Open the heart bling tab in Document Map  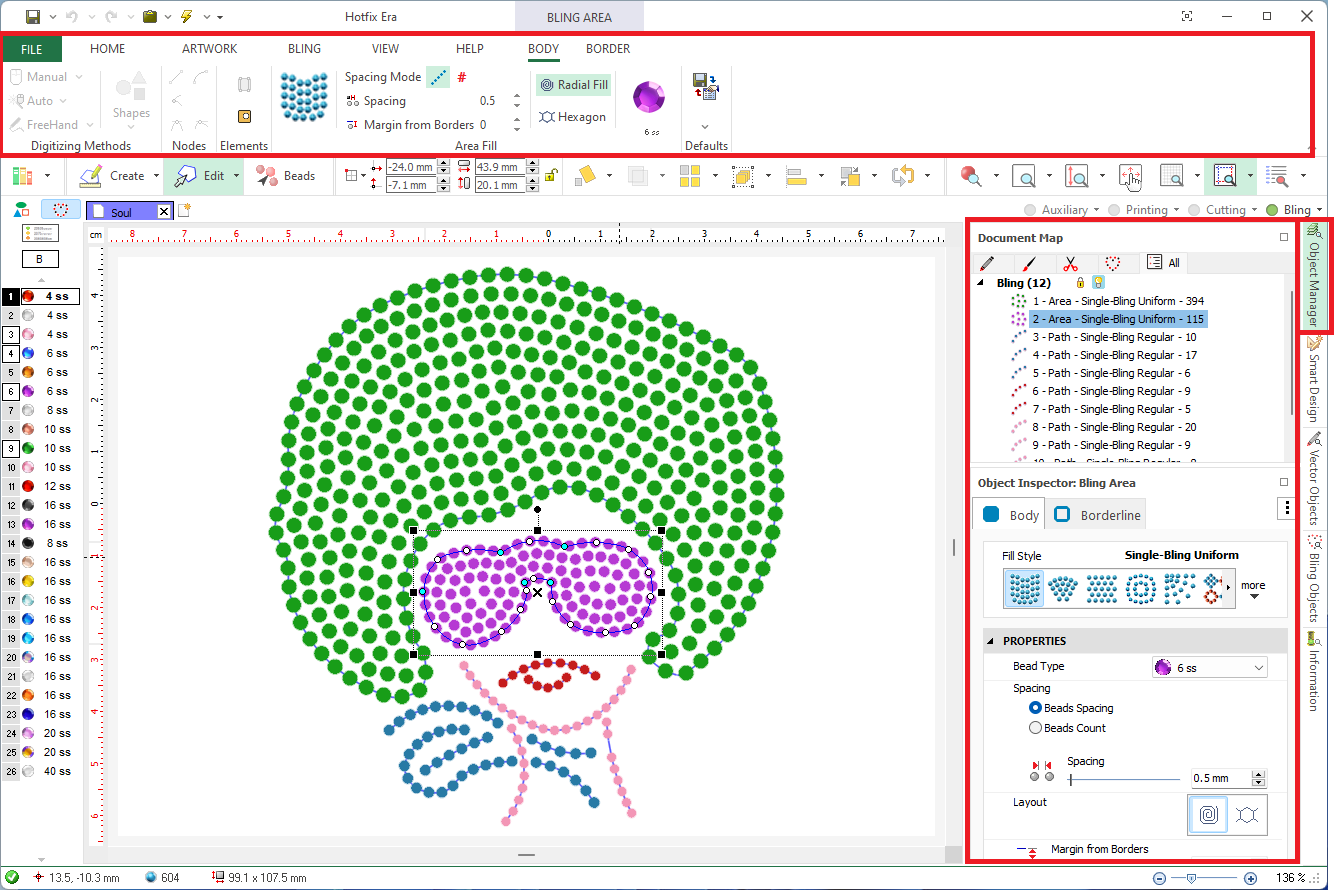click(1112, 263)
